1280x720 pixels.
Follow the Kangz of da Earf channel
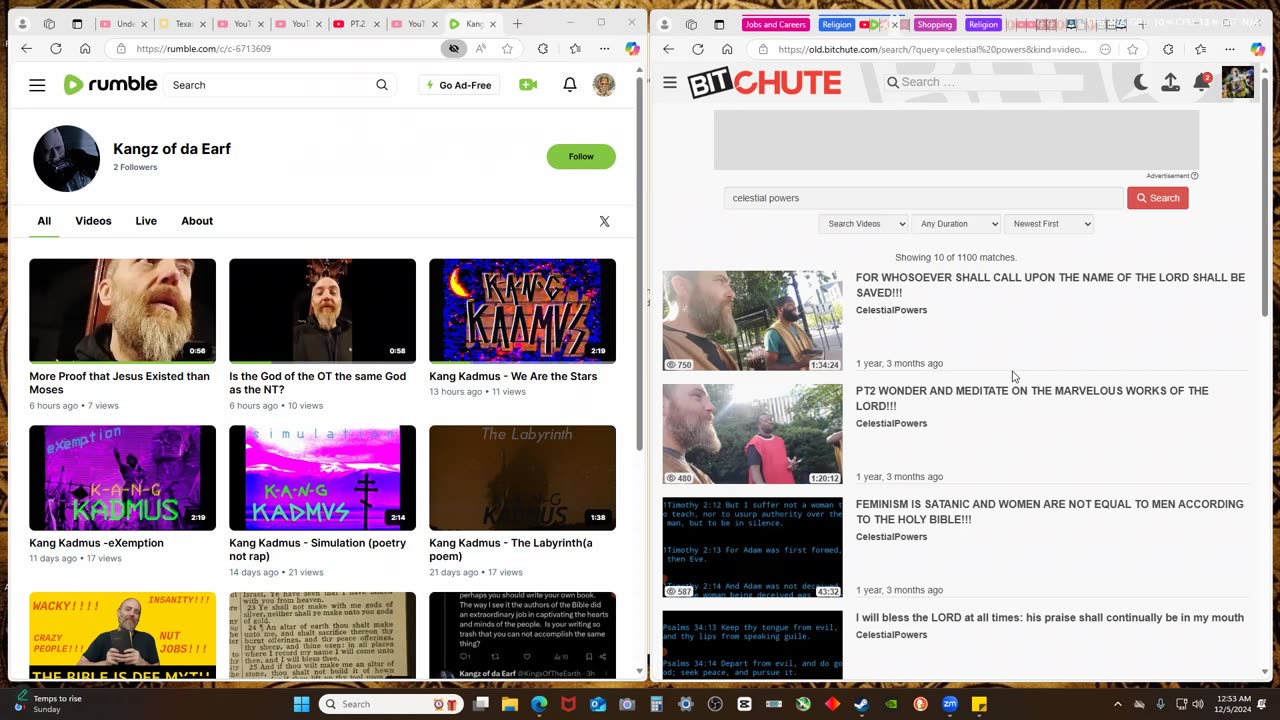tap(581, 156)
